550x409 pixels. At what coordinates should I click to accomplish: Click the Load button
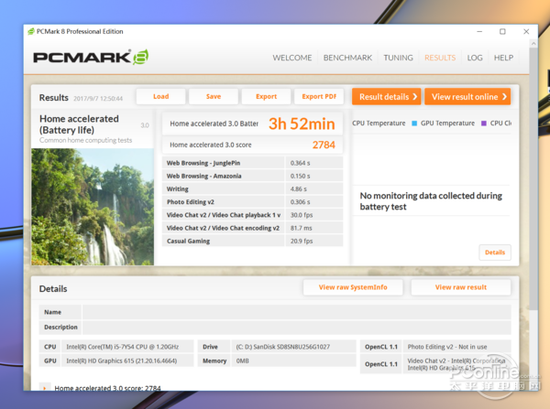click(x=161, y=96)
